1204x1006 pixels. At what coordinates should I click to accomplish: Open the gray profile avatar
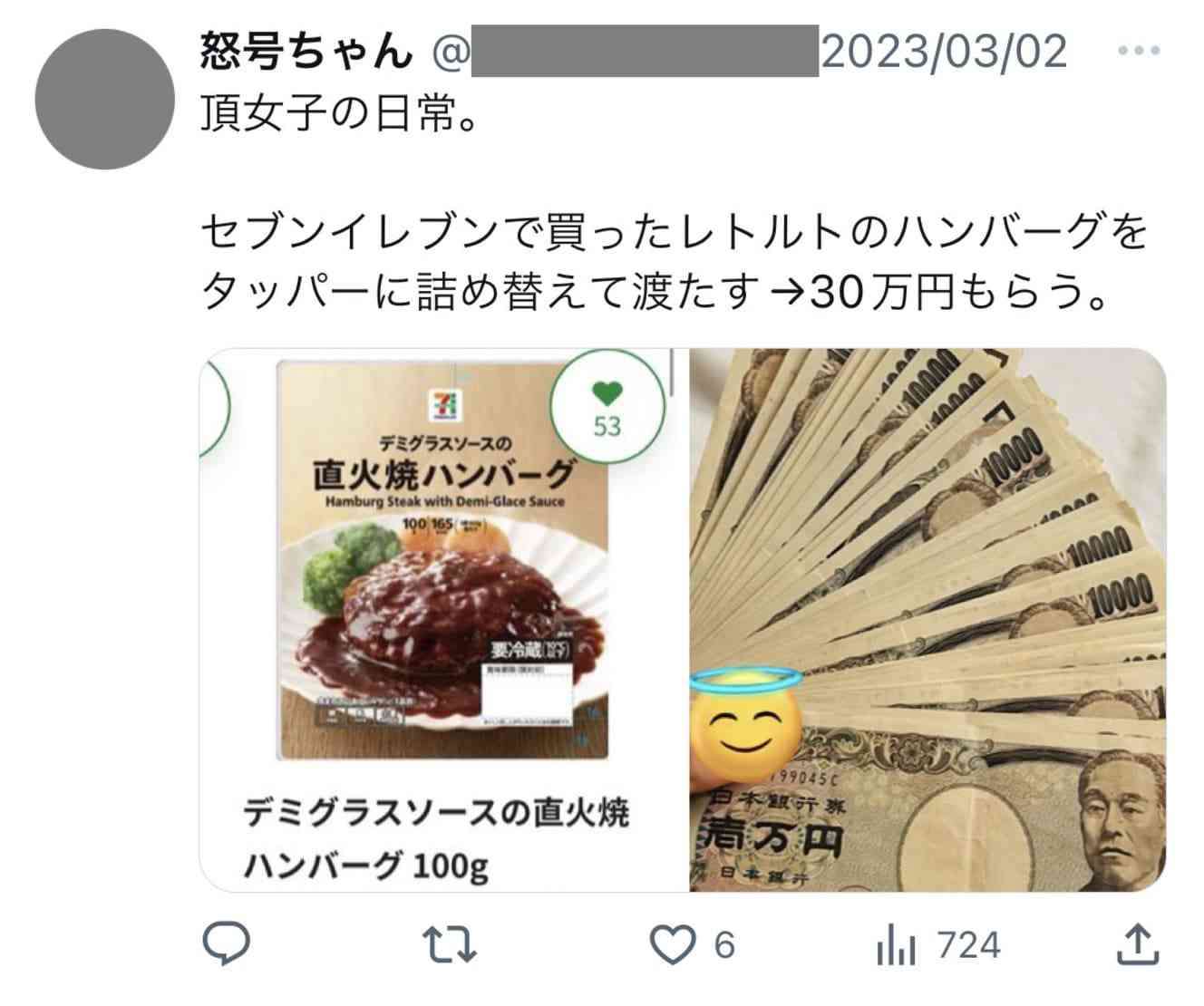(105, 100)
